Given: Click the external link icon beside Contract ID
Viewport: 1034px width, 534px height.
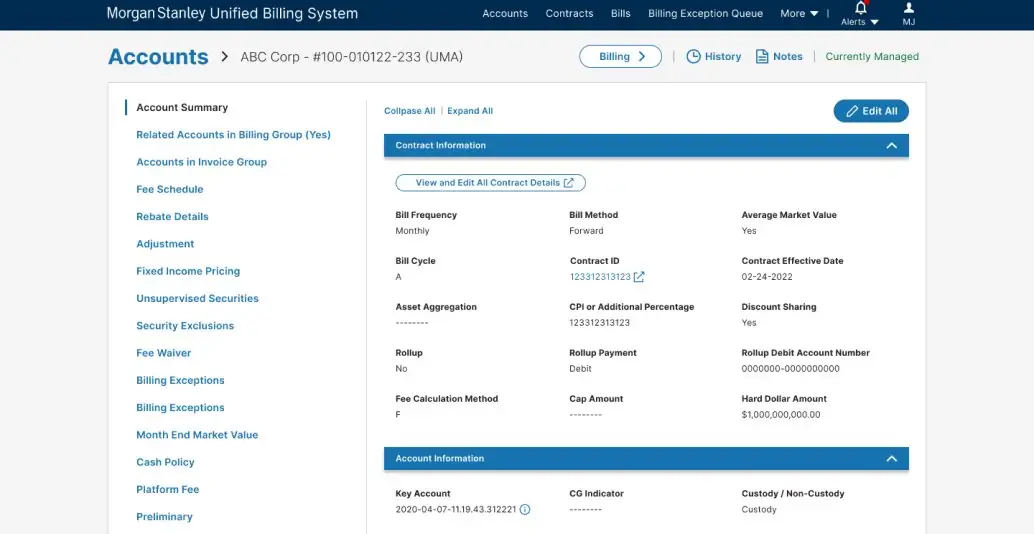Looking at the screenshot, I should tap(638, 277).
